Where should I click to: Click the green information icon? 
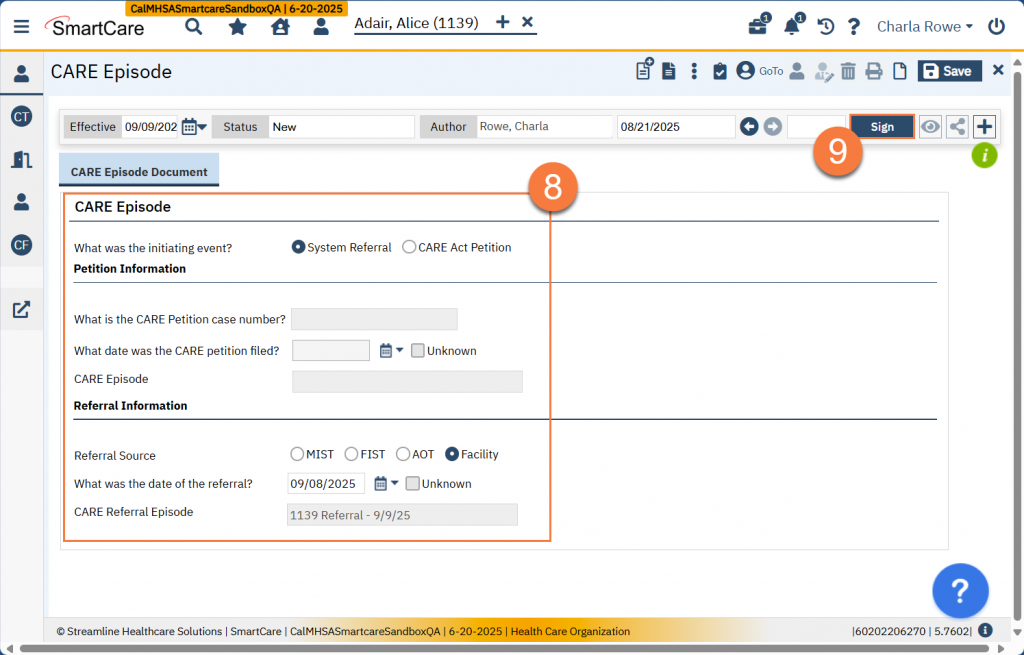tap(984, 155)
